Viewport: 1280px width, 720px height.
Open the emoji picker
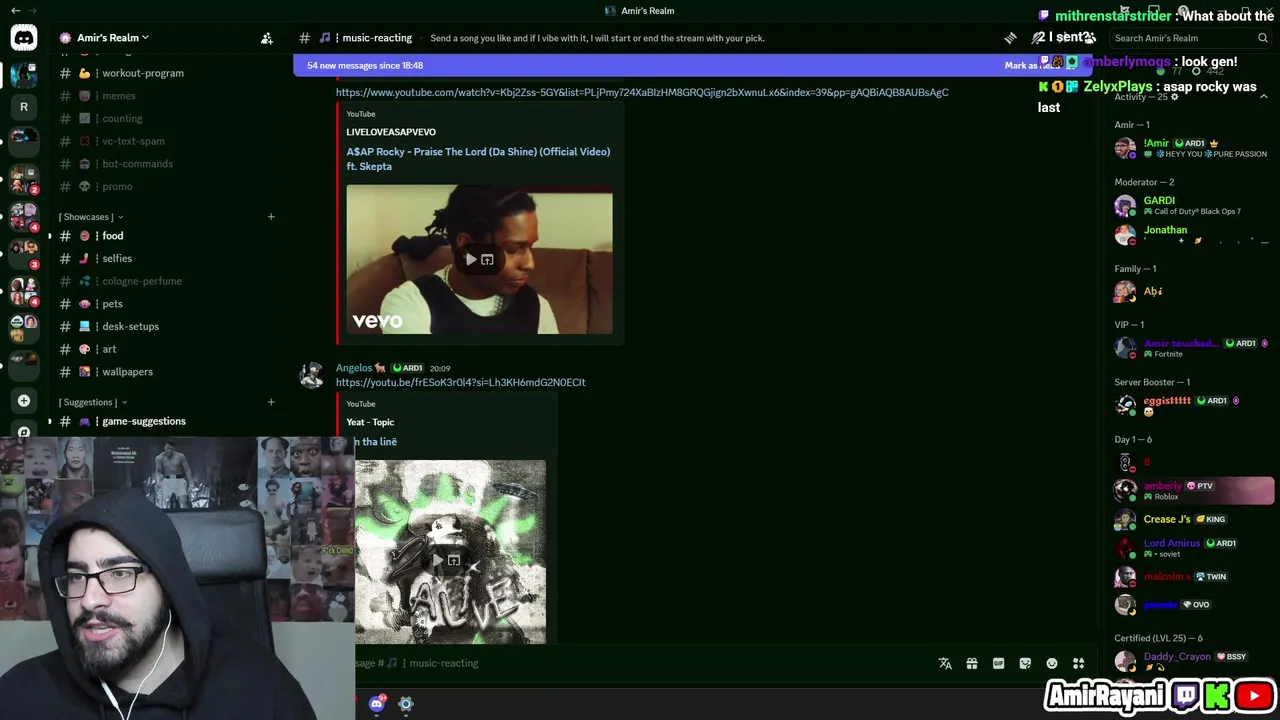[x=1051, y=663]
